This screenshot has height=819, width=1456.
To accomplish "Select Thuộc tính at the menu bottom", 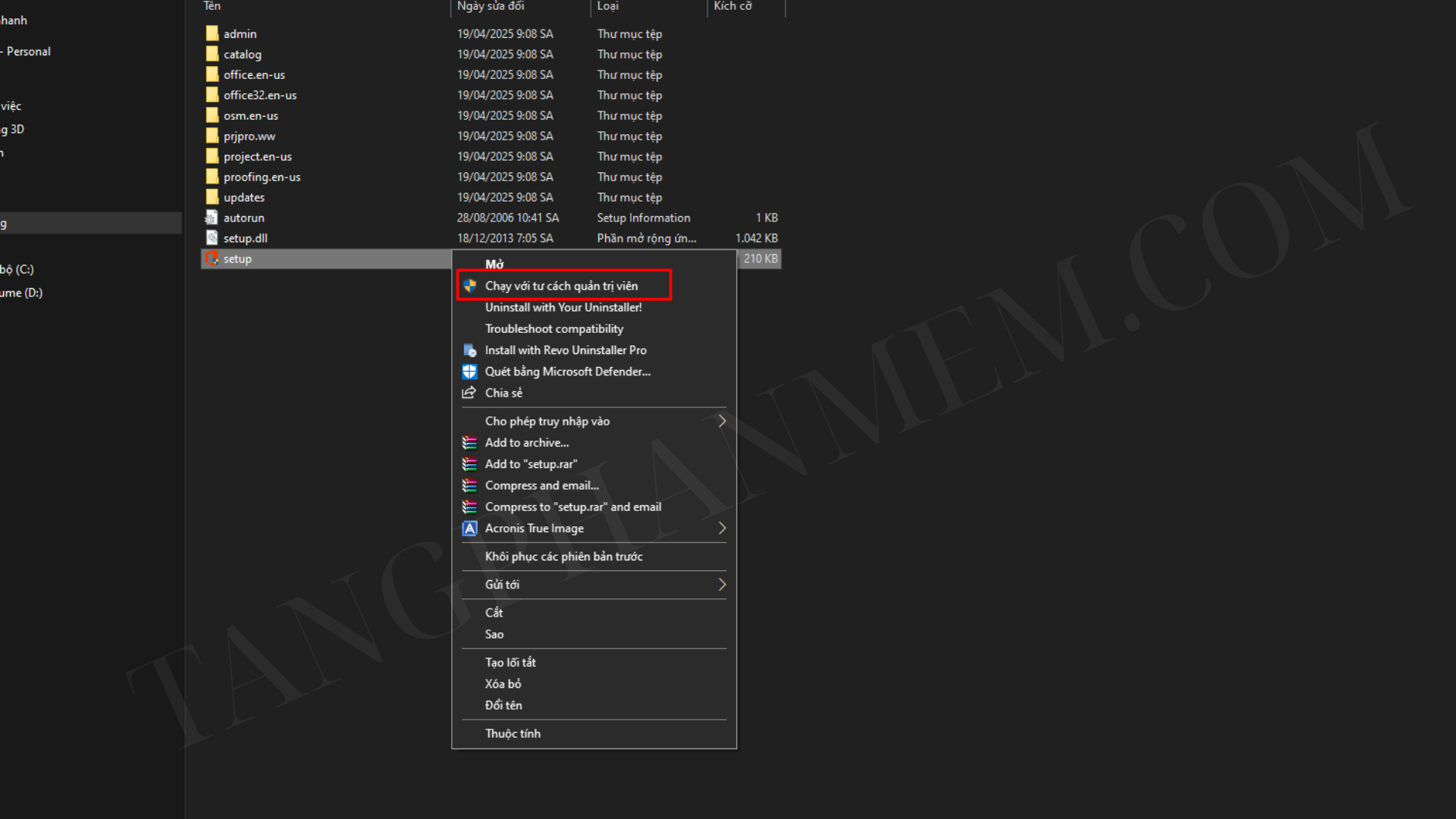I will (513, 733).
